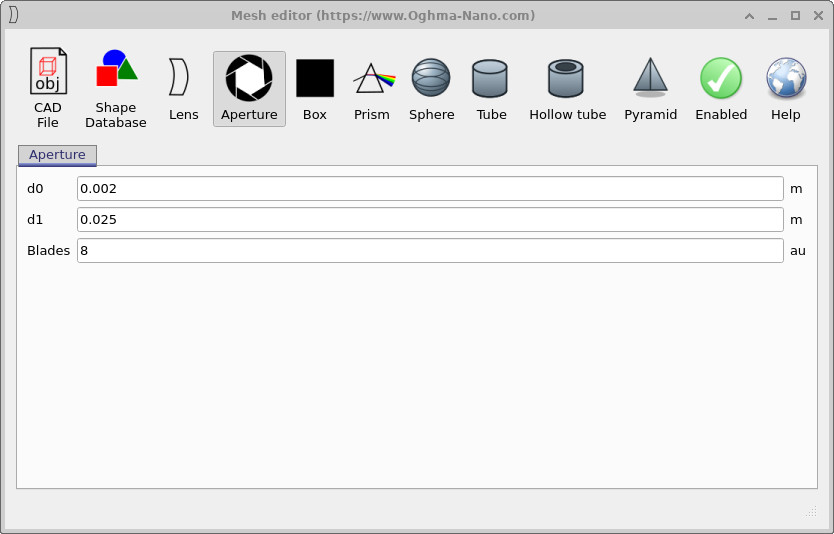Select the CAD File mesh type
The width and height of the screenshot is (834, 534).
click(x=47, y=88)
